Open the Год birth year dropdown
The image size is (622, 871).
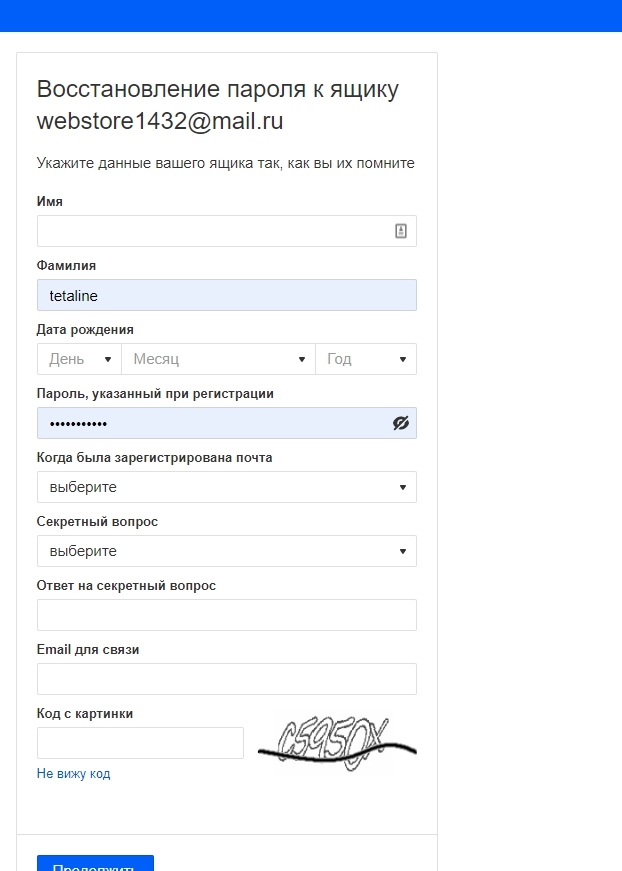366,359
